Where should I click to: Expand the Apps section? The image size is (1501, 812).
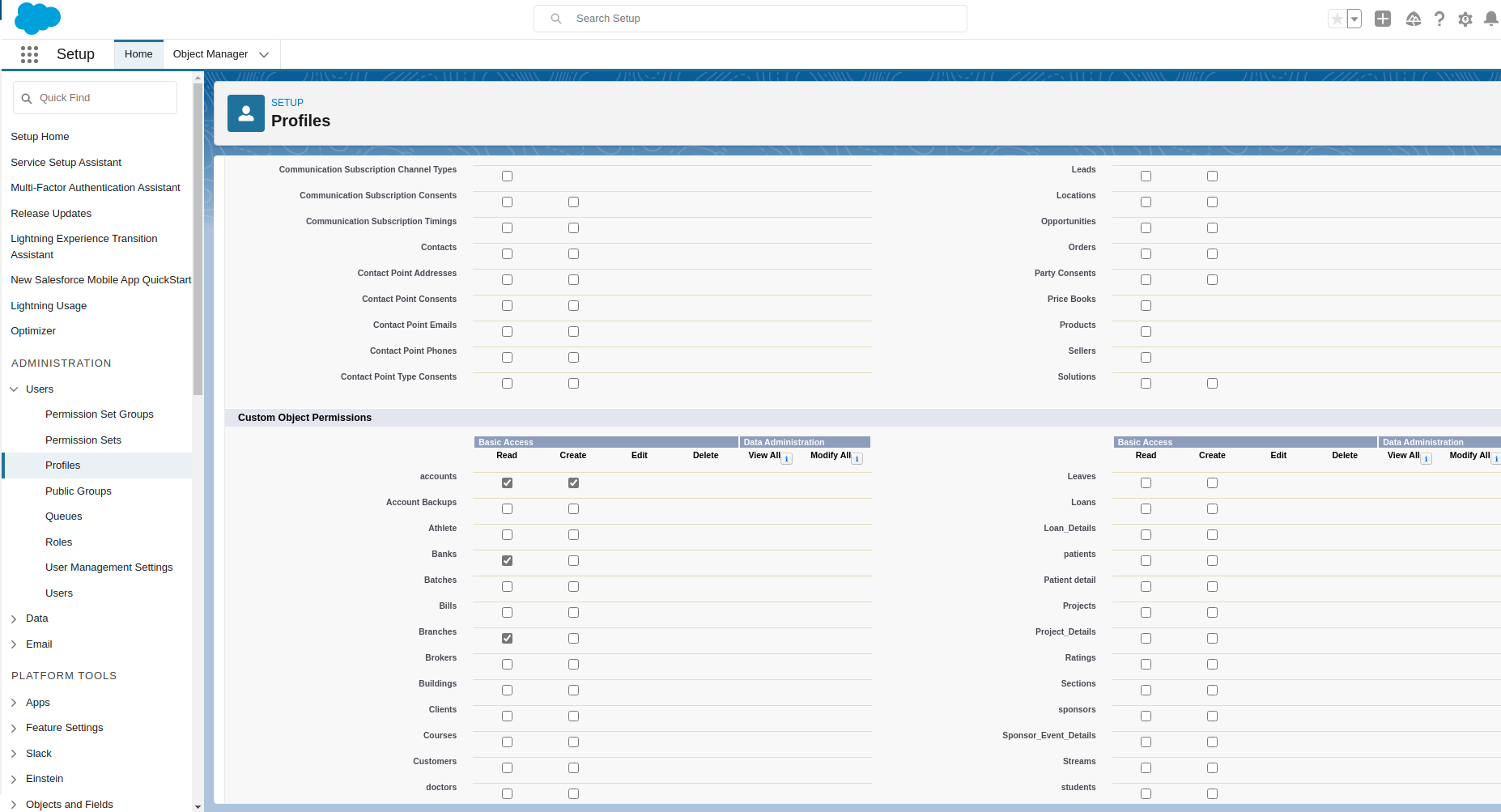(x=14, y=703)
